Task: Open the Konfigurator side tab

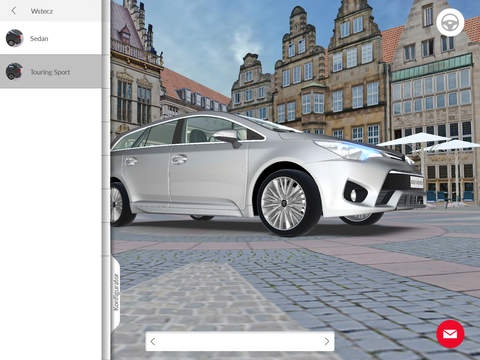Action: point(116,293)
